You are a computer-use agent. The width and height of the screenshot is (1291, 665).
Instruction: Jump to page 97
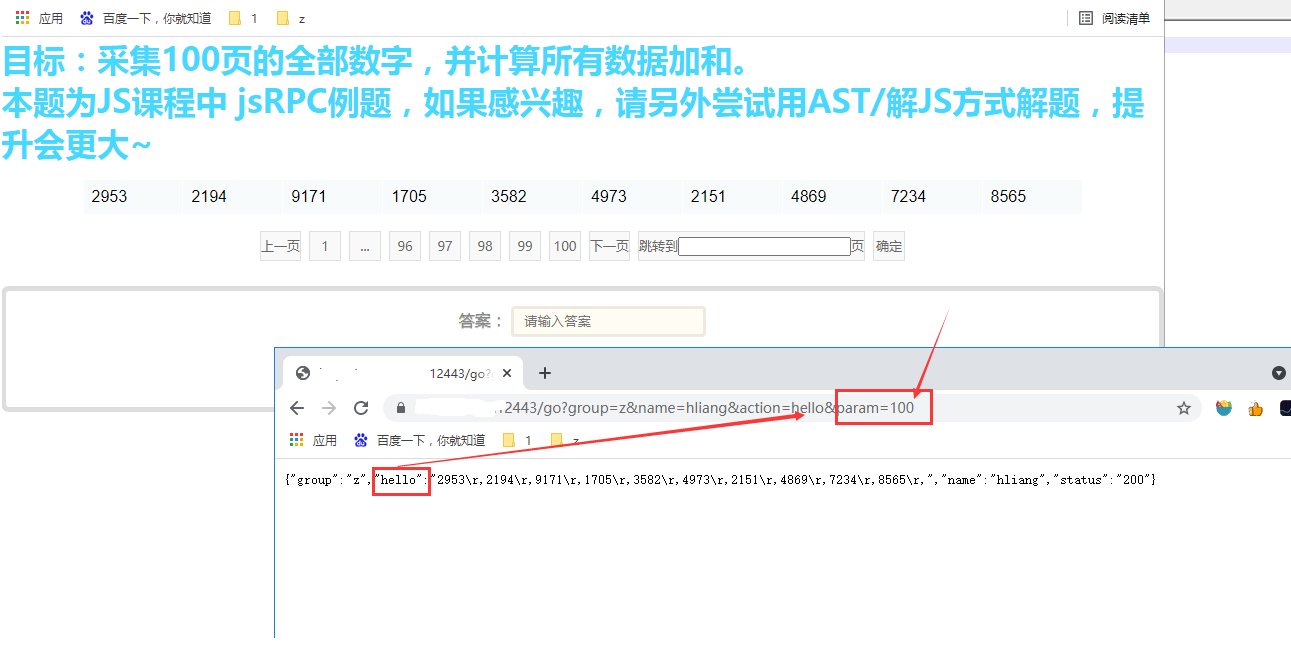[x=445, y=246]
